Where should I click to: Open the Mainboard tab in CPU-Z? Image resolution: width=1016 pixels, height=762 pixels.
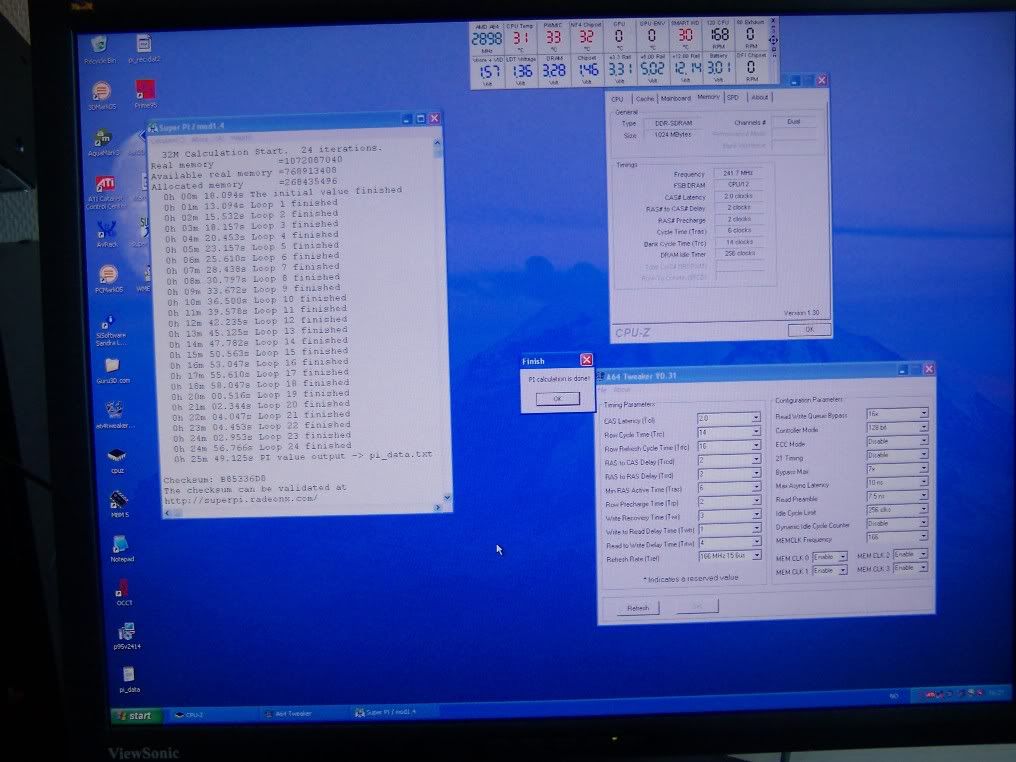tap(675, 98)
